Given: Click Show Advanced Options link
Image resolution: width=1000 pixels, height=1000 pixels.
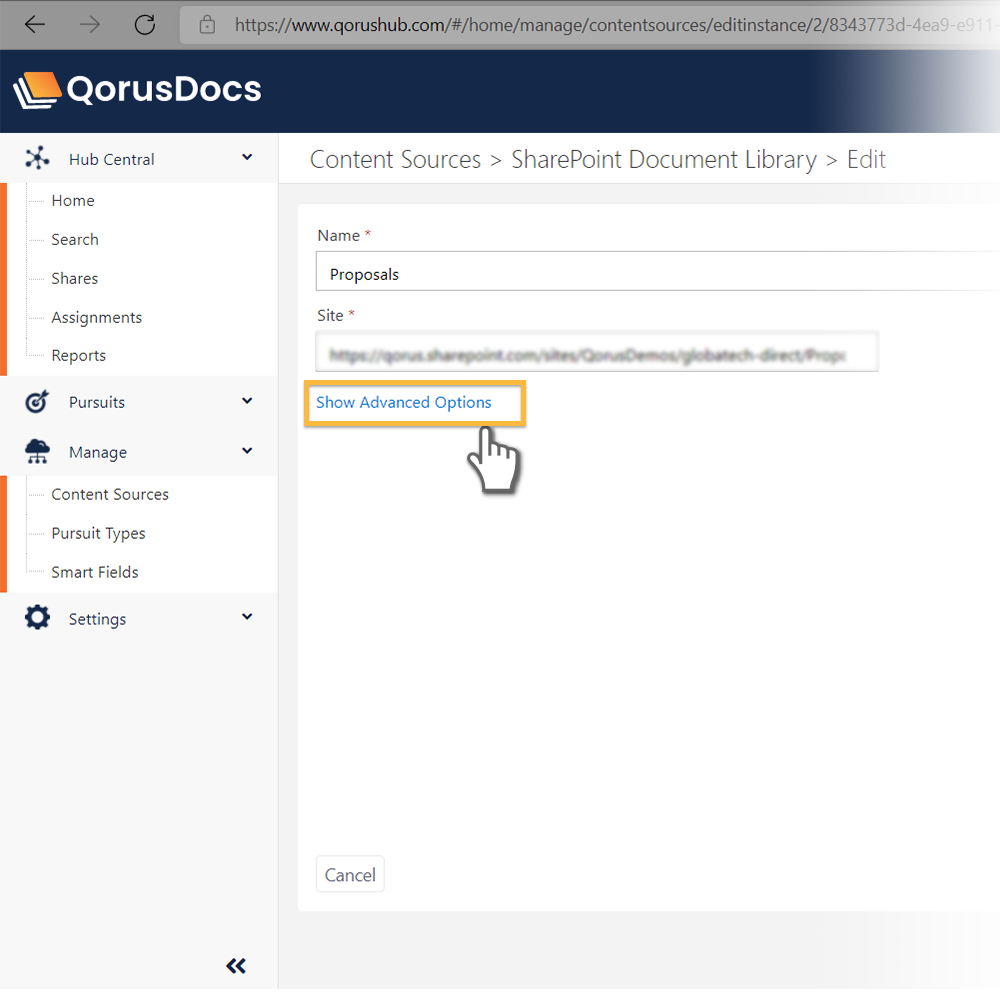Looking at the screenshot, I should [x=404, y=402].
